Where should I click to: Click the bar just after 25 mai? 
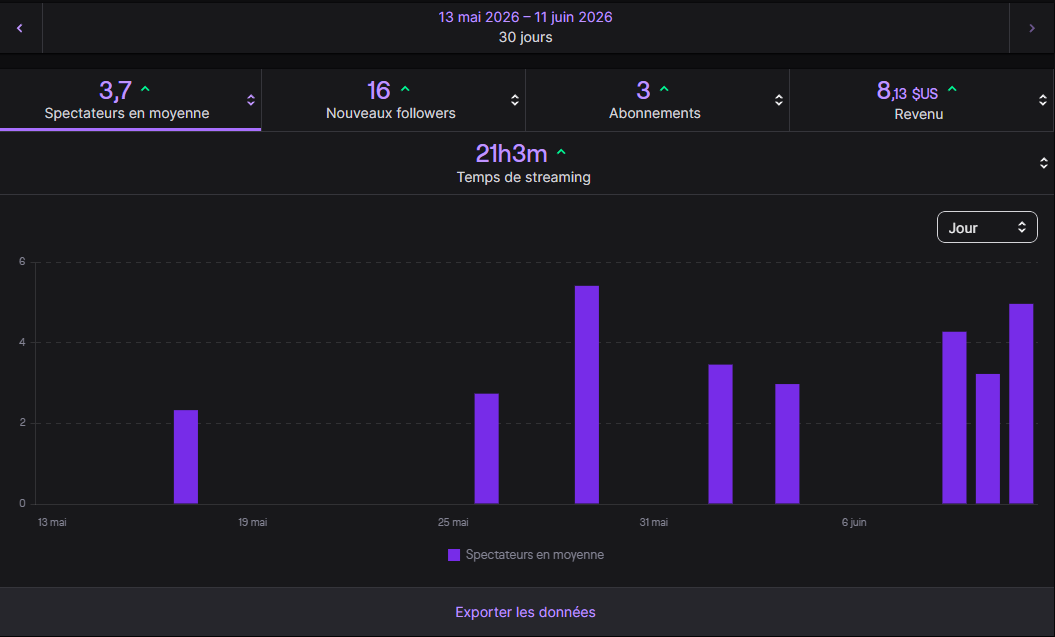tap(486, 449)
